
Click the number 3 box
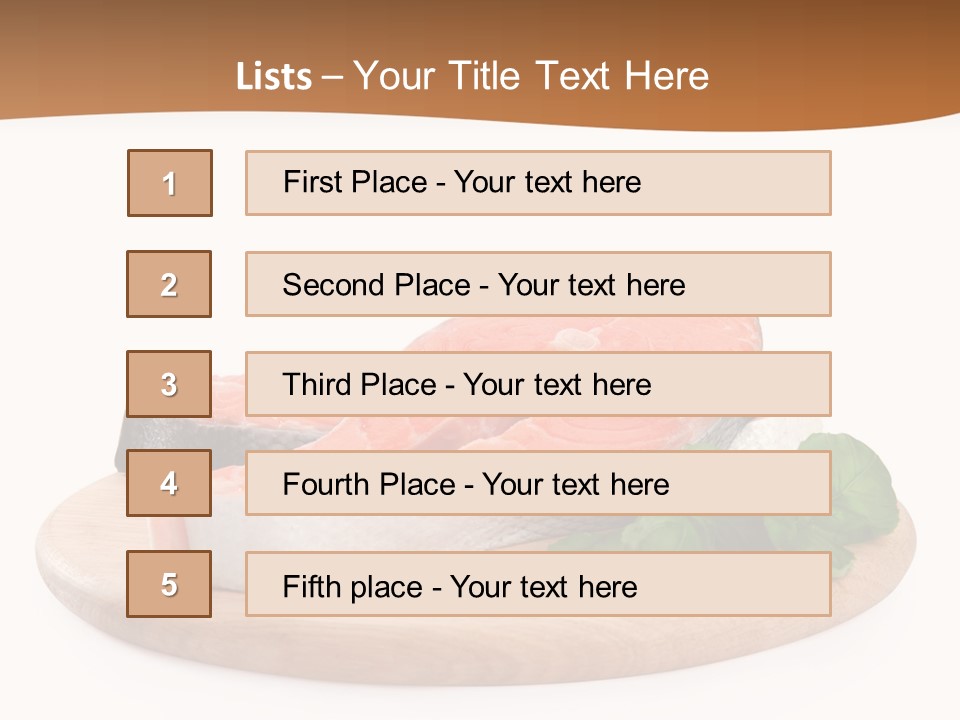click(x=169, y=384)
